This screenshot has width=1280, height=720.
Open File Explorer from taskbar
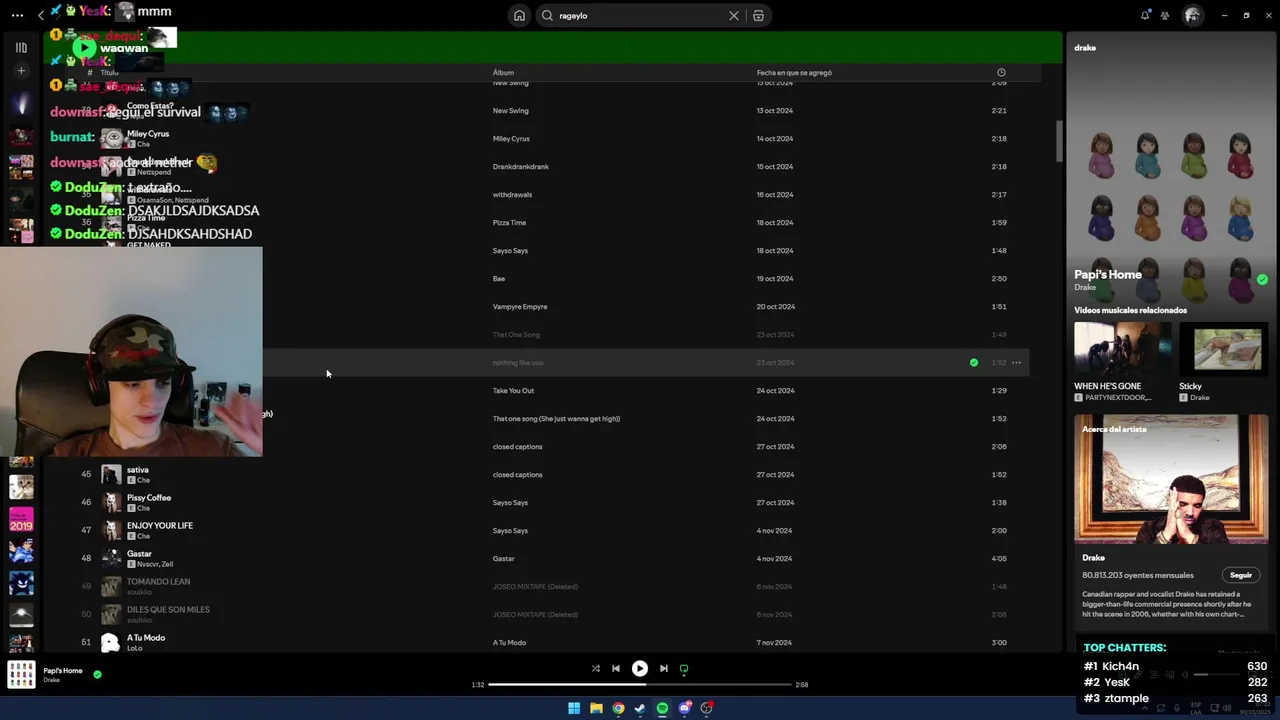click(596, 709)
